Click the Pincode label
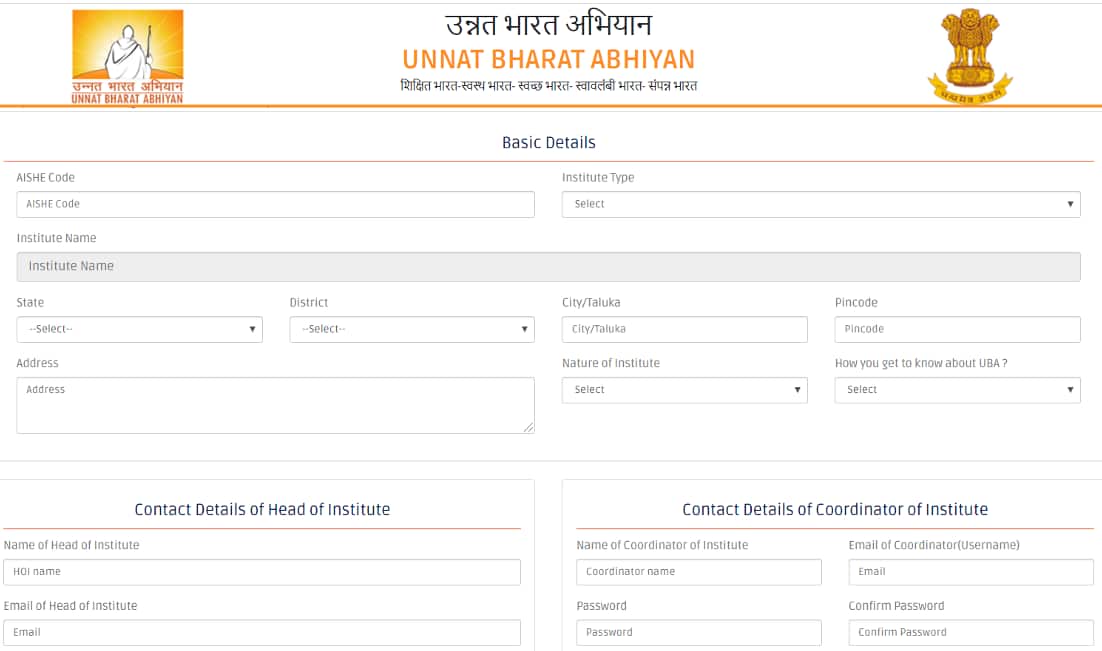This screenshot has height=651, width=1102. pos(856,303)
